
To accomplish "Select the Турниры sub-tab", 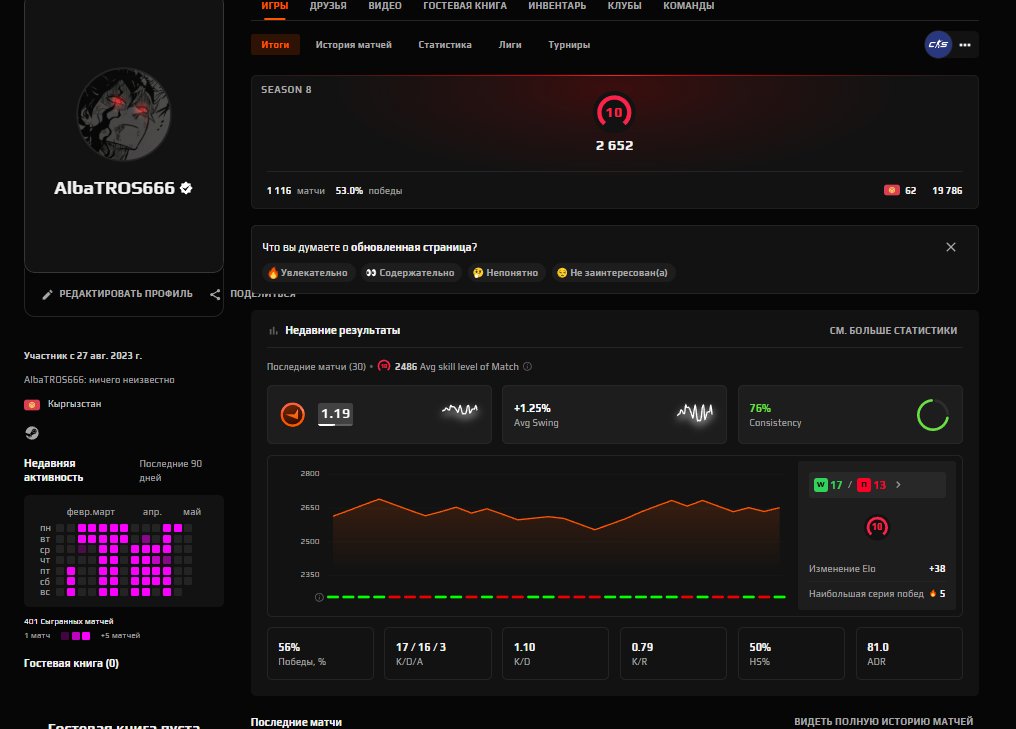I will [569, 45].
